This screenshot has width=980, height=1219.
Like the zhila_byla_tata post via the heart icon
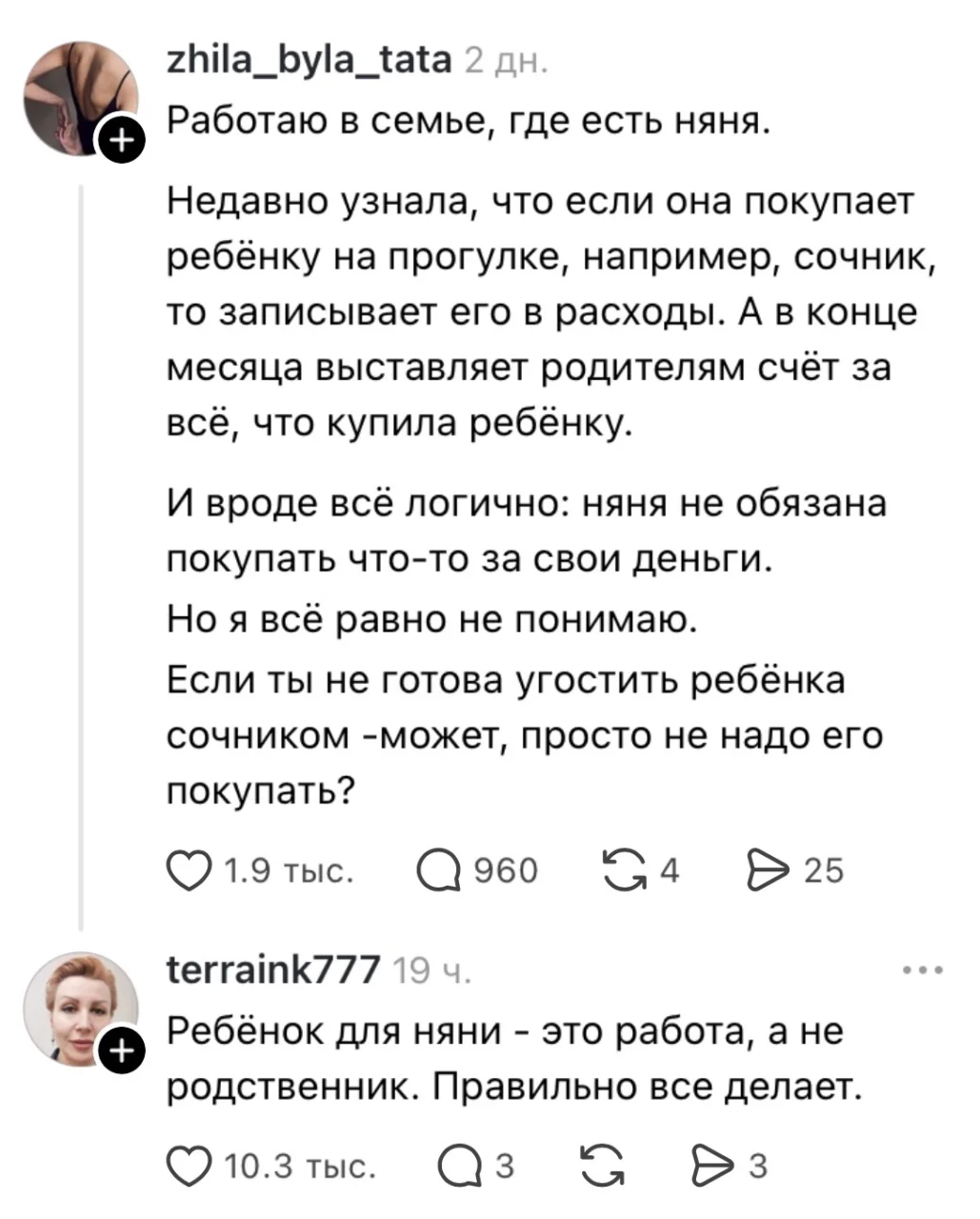(190, 870)
